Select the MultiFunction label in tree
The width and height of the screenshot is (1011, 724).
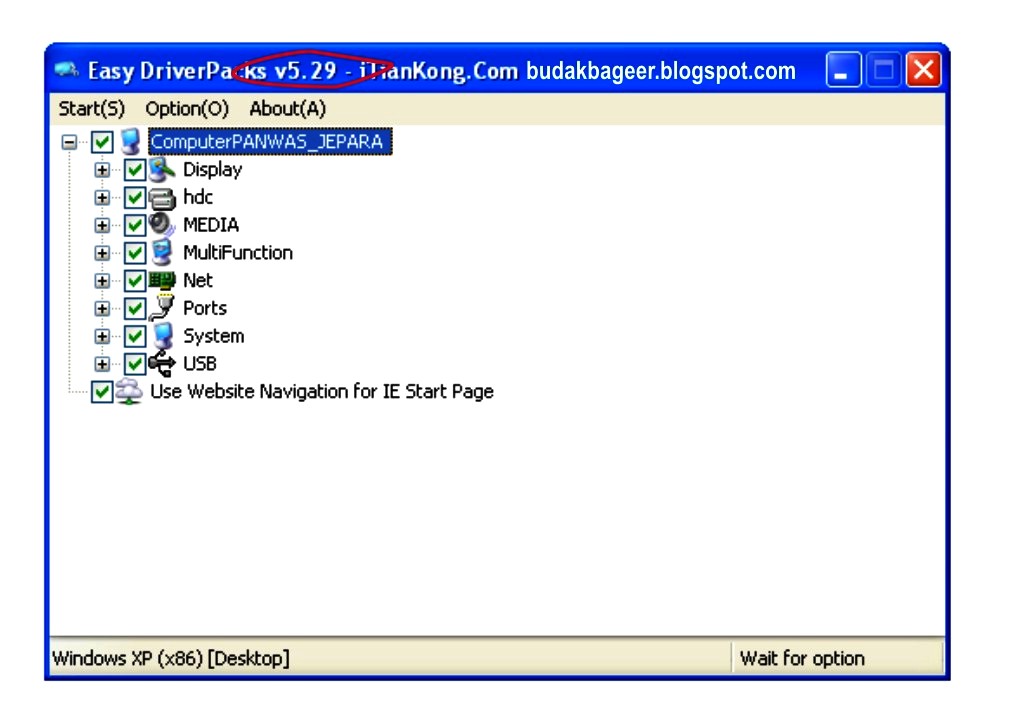(x=238, y=252)
